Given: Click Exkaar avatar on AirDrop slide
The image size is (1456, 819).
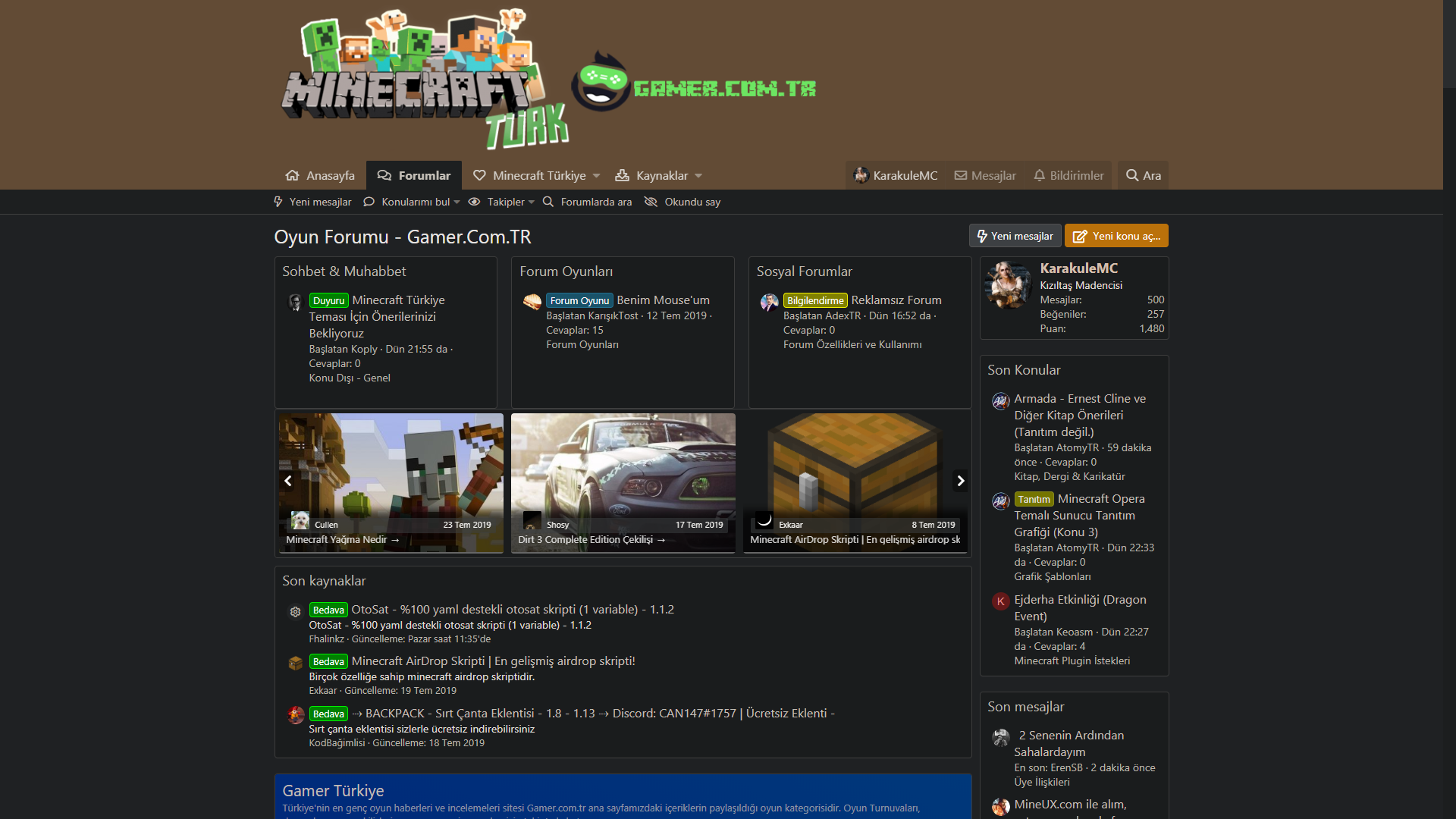Looking at the screenshot, I should [764, 520].
